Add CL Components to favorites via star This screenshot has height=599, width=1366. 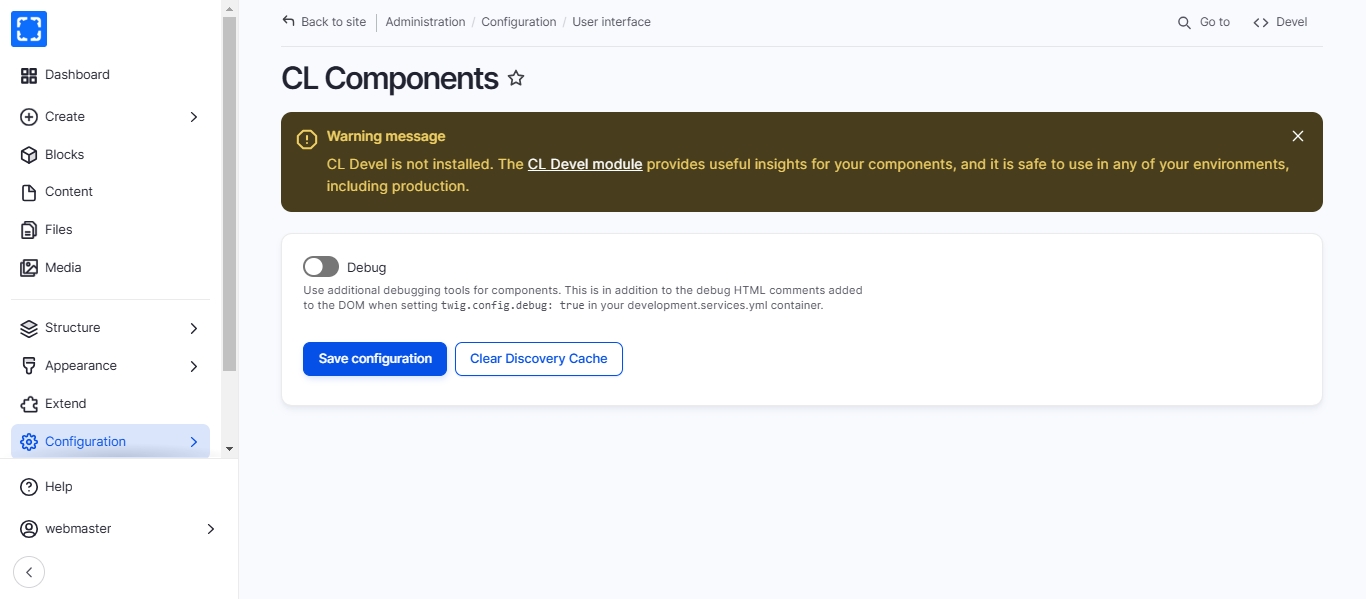[516, 78]
